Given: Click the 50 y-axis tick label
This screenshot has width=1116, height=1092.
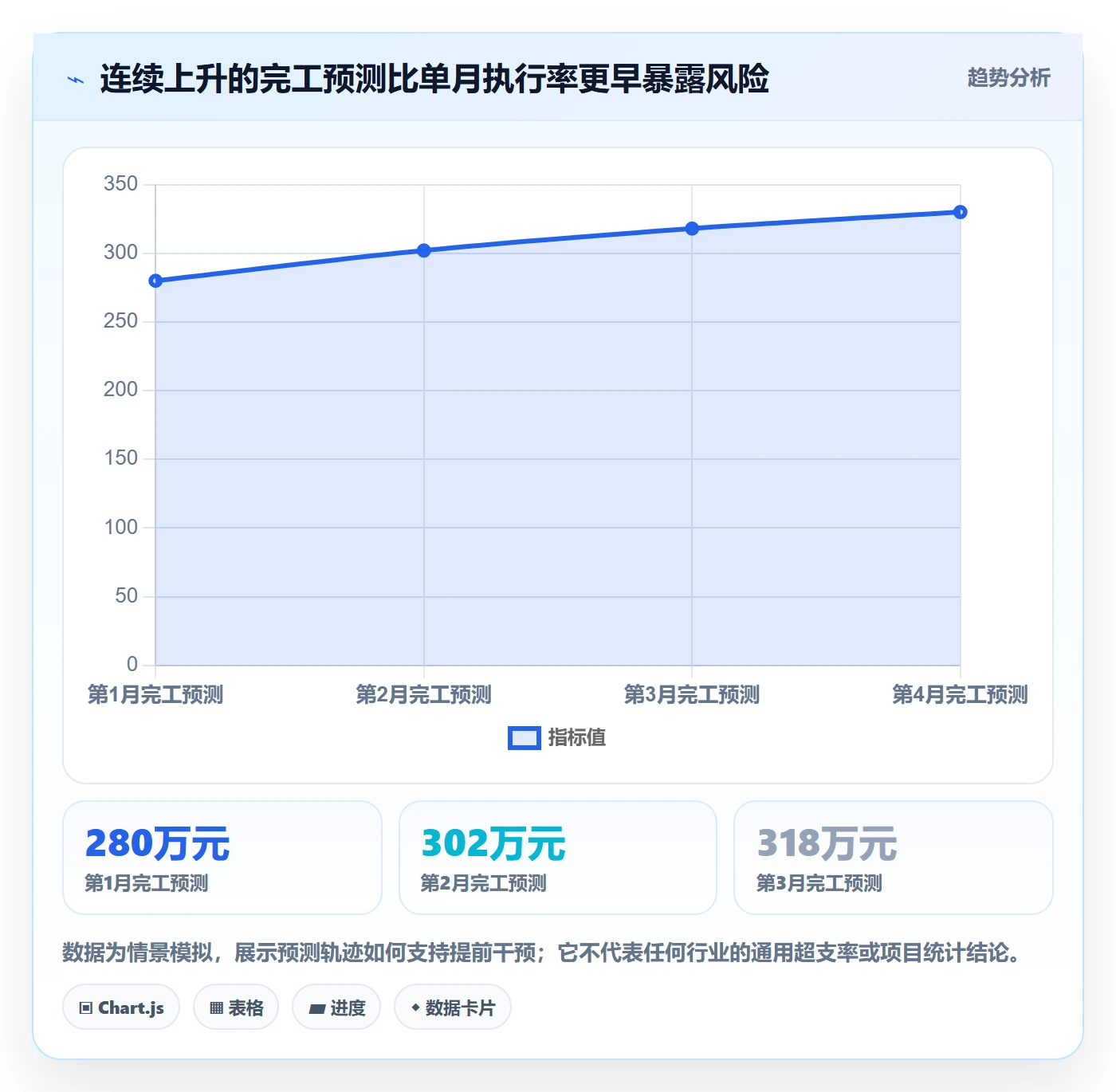Looking at the screenshot, I should point(127,596).
